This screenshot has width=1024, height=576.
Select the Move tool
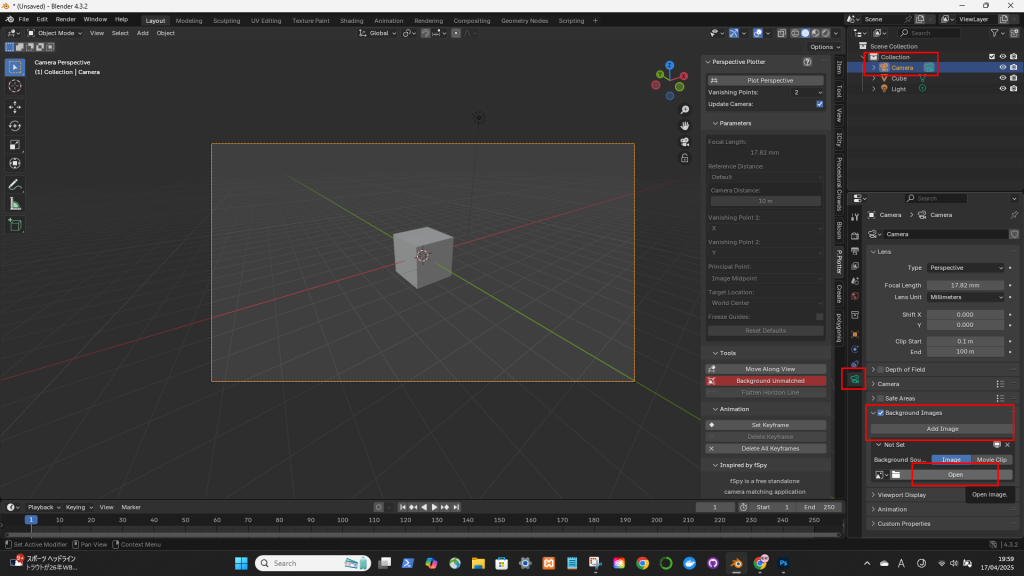pos(15,106)
